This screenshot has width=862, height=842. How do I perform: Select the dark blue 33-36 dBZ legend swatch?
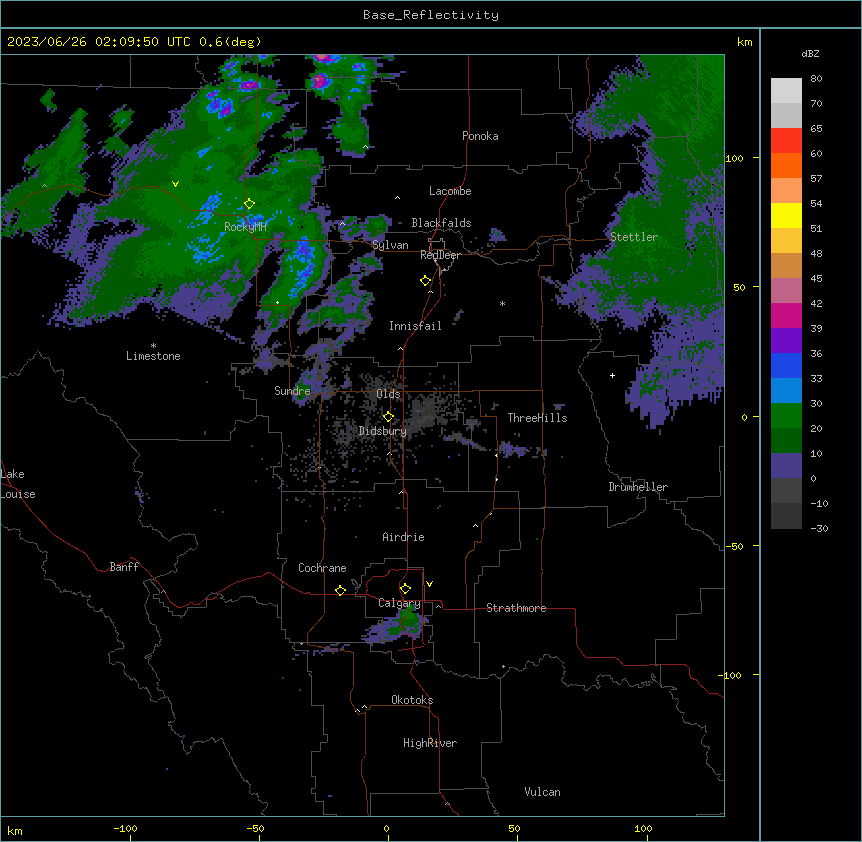pyautogui.click(x=786, y=365)
